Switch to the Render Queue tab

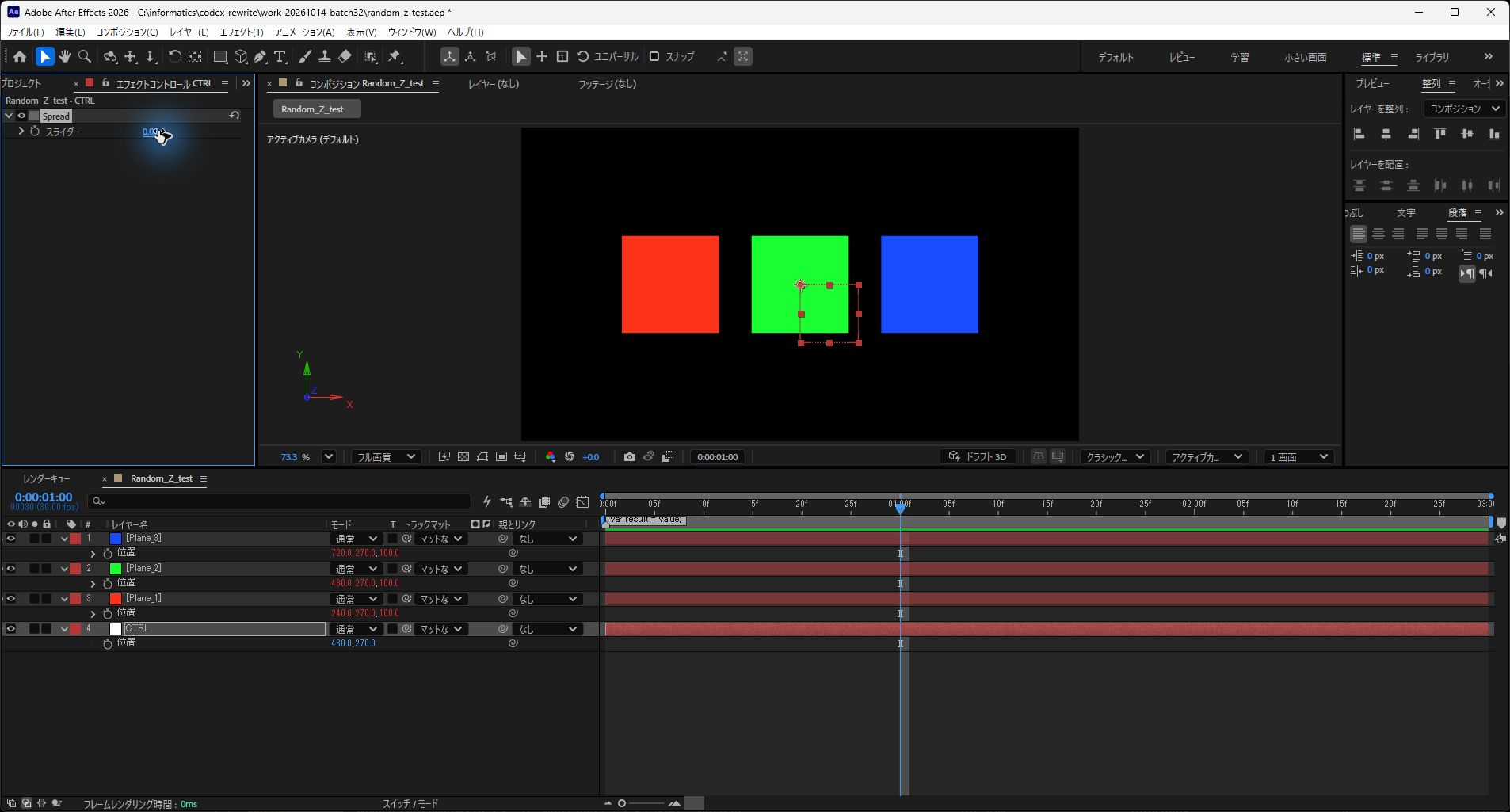[x=47, y=479]
